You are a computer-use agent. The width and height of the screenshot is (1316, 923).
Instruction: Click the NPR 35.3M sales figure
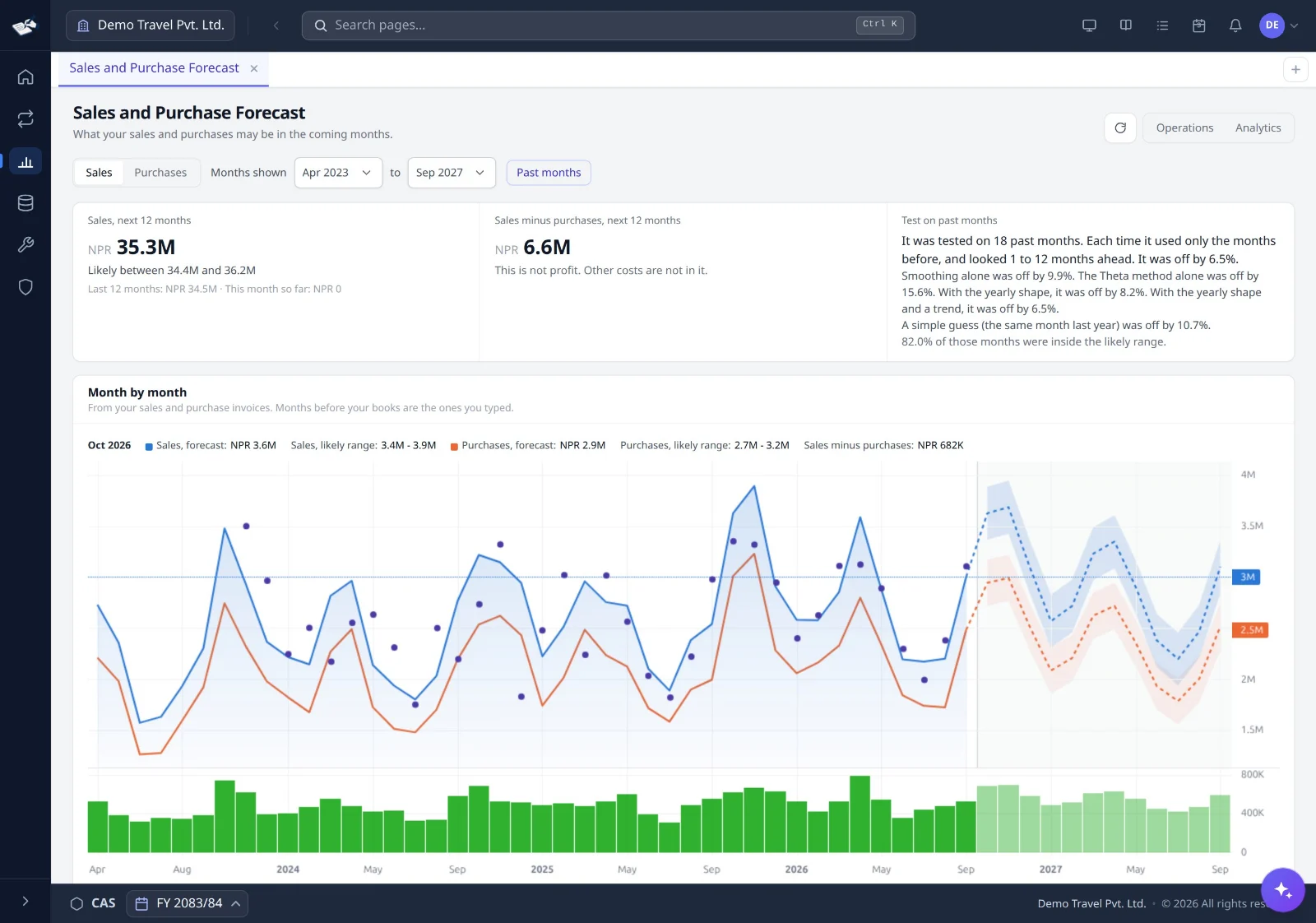click(x=132, y=248)
